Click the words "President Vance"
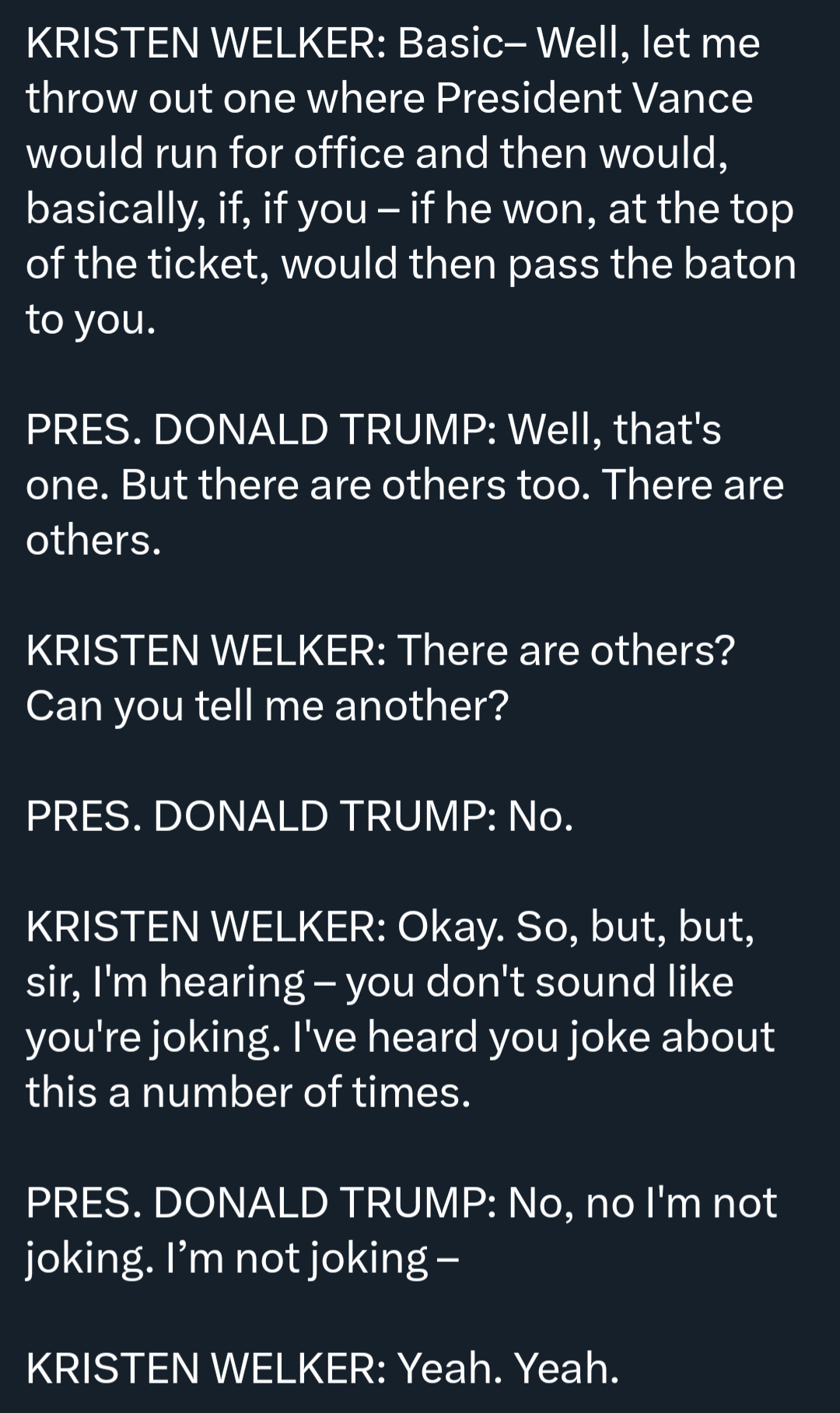840x1413 pixels. (x=594, y=98)
